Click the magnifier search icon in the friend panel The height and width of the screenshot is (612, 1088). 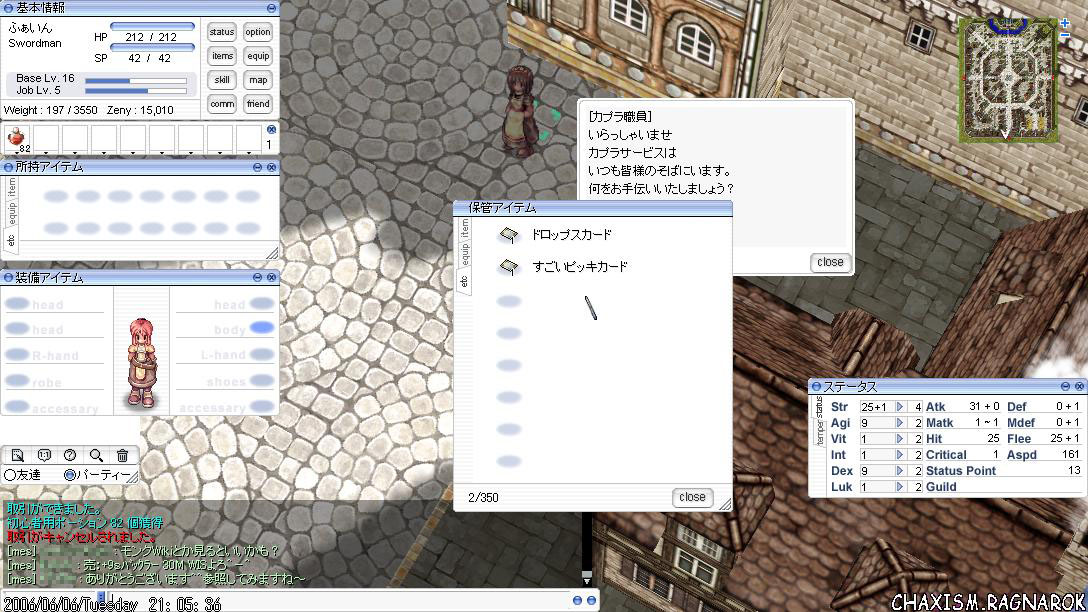coord(96,456)
